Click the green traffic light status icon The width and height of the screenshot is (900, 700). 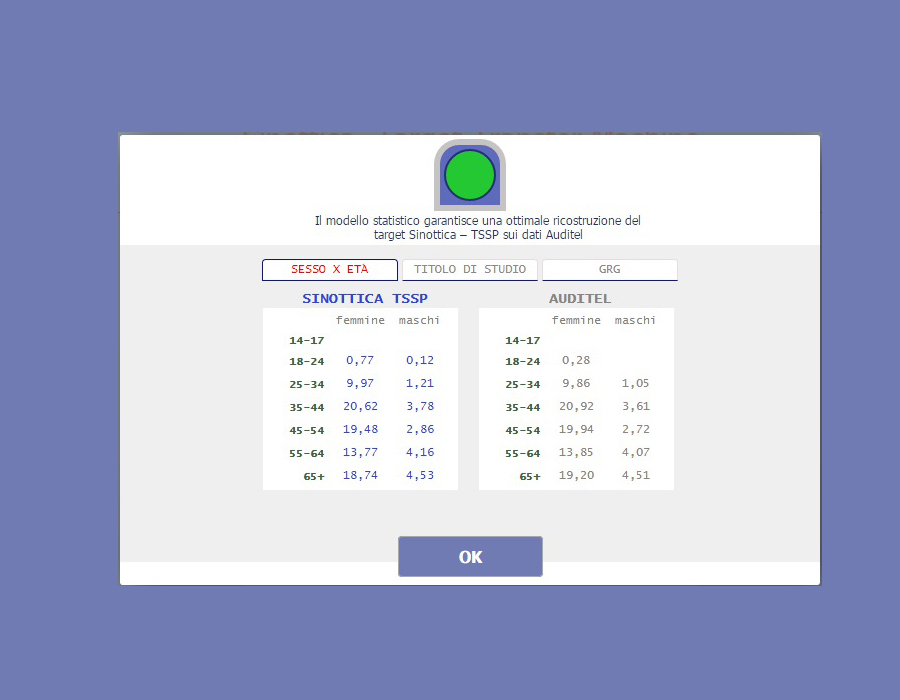click(470, 175)
